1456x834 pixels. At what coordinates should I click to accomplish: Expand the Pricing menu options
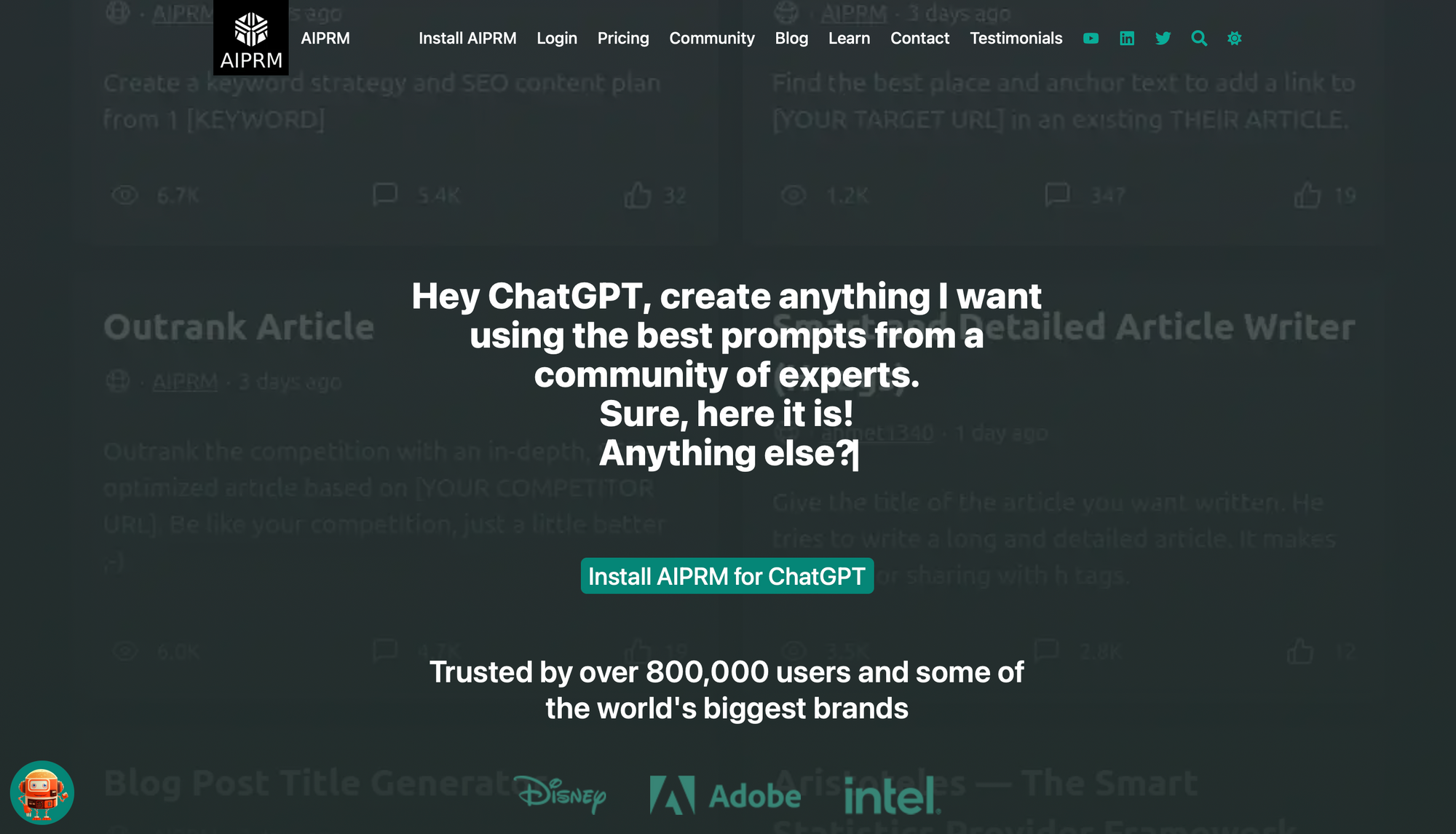(x=622, y=38)
